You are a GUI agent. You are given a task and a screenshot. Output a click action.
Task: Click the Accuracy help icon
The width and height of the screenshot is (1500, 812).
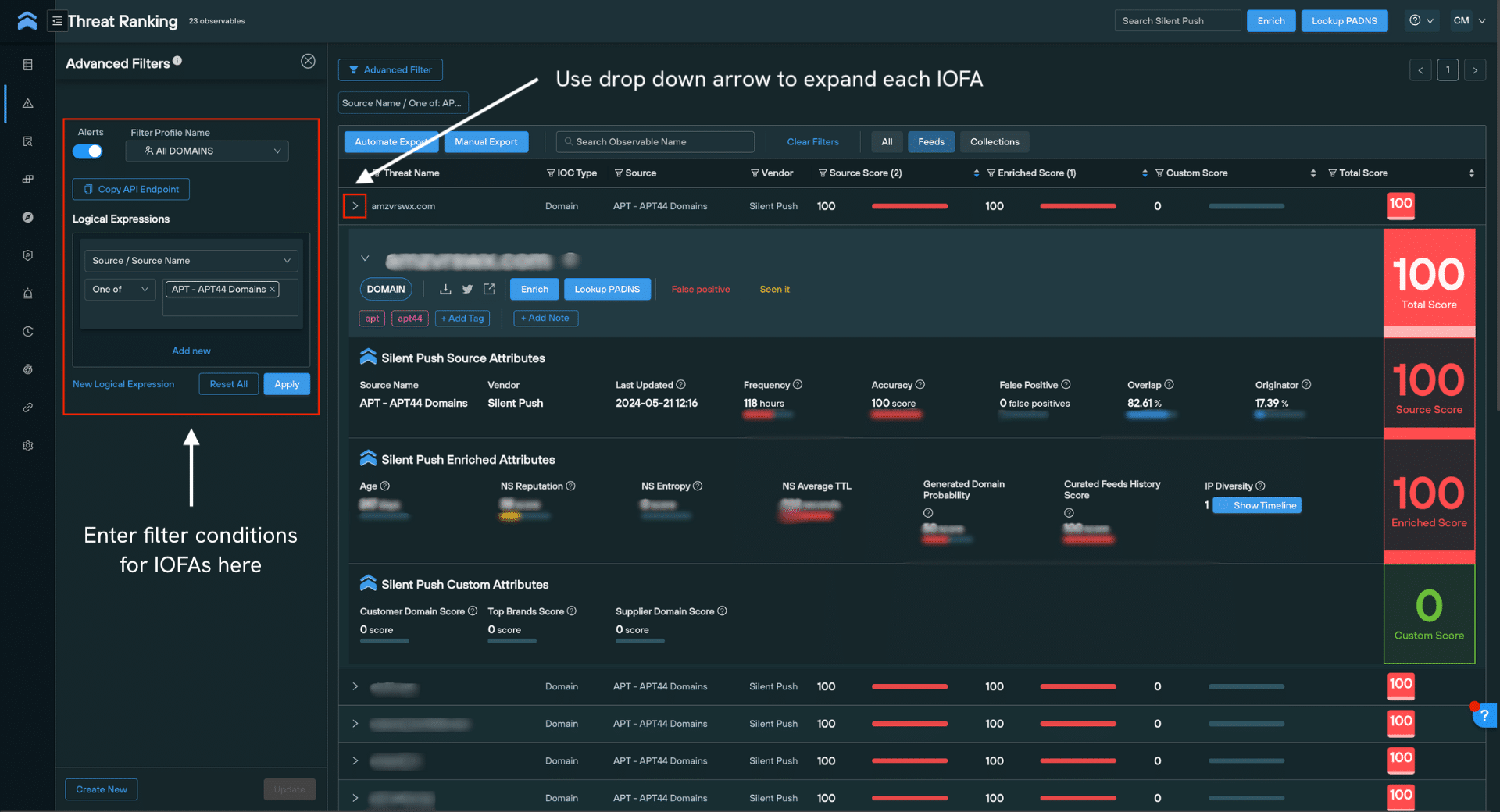pos(920,384)
